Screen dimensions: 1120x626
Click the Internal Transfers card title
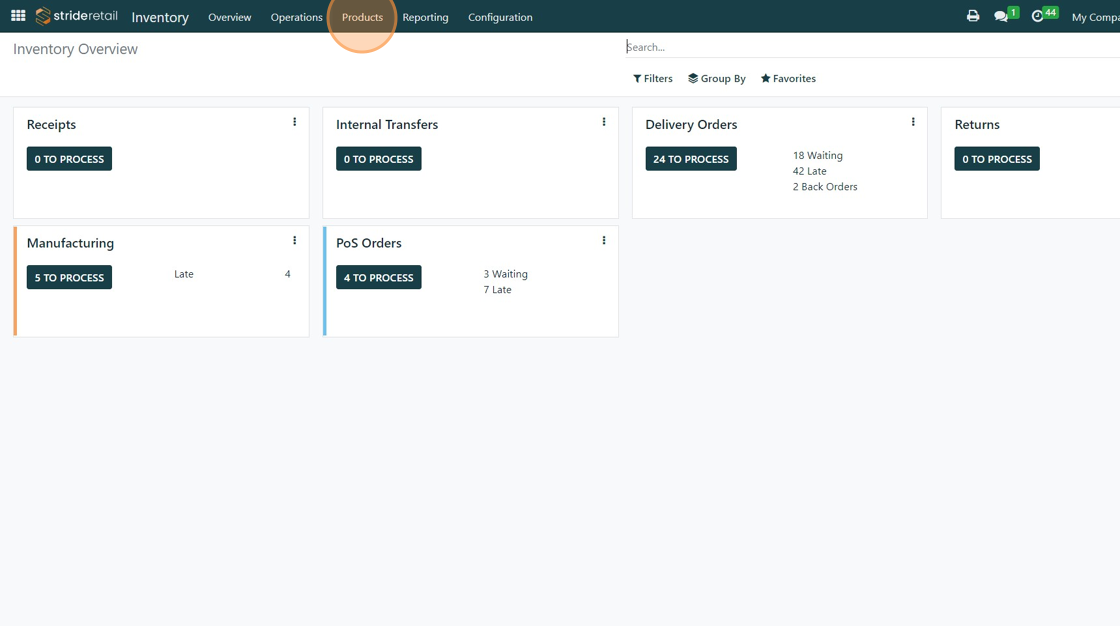(387, 124)
